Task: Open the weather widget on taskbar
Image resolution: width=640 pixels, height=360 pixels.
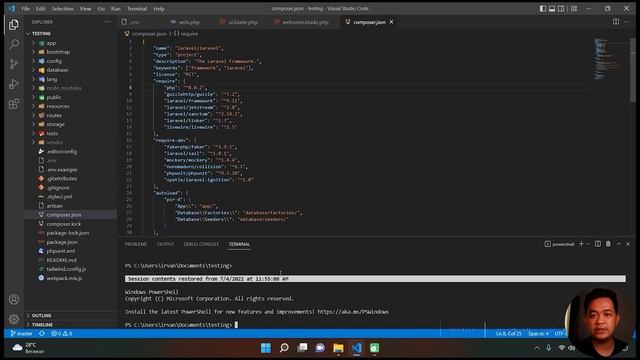Action: [28, 348]
